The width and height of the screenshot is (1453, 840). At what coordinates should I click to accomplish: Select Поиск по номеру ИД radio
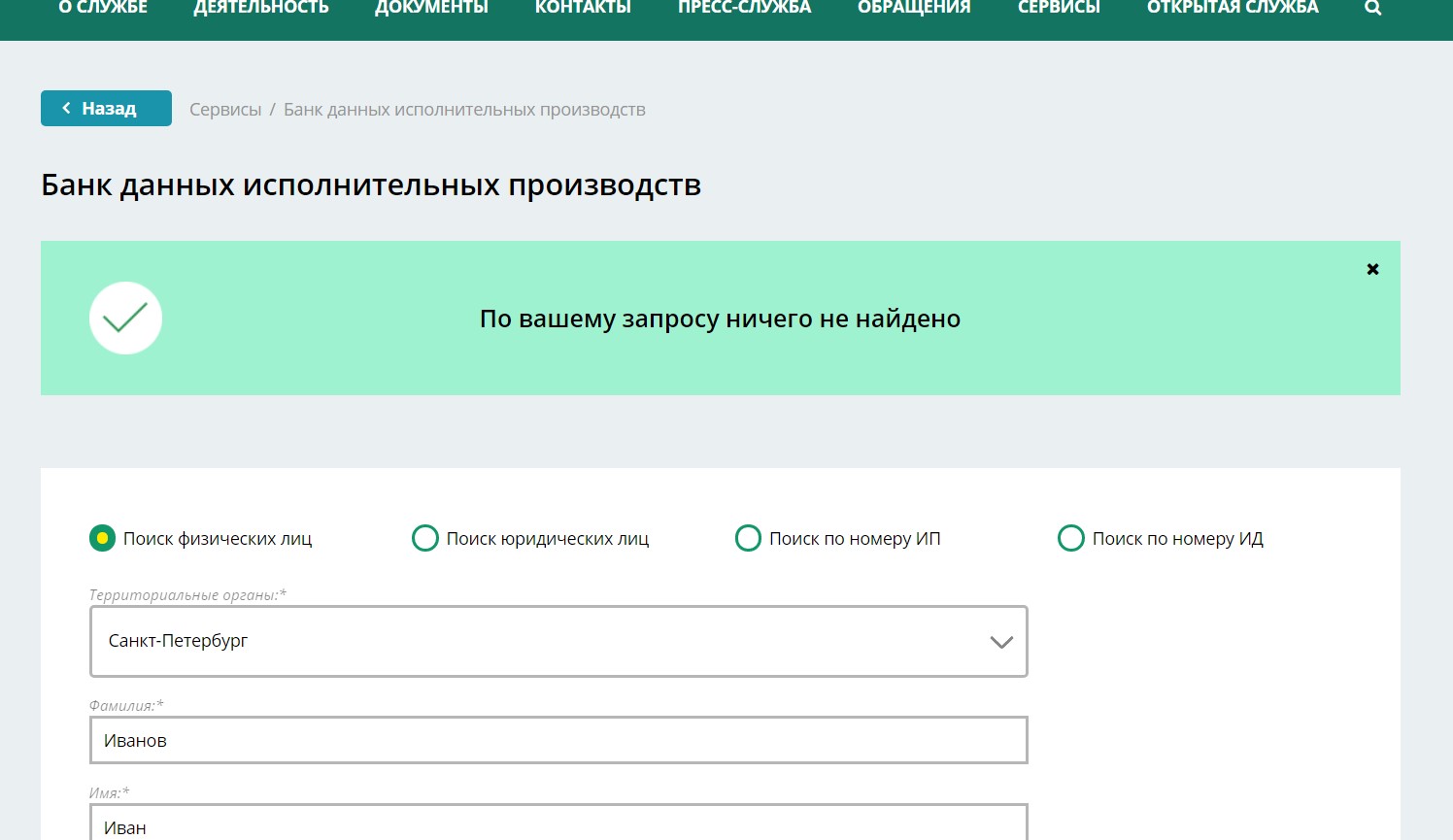pos(1070,538)
